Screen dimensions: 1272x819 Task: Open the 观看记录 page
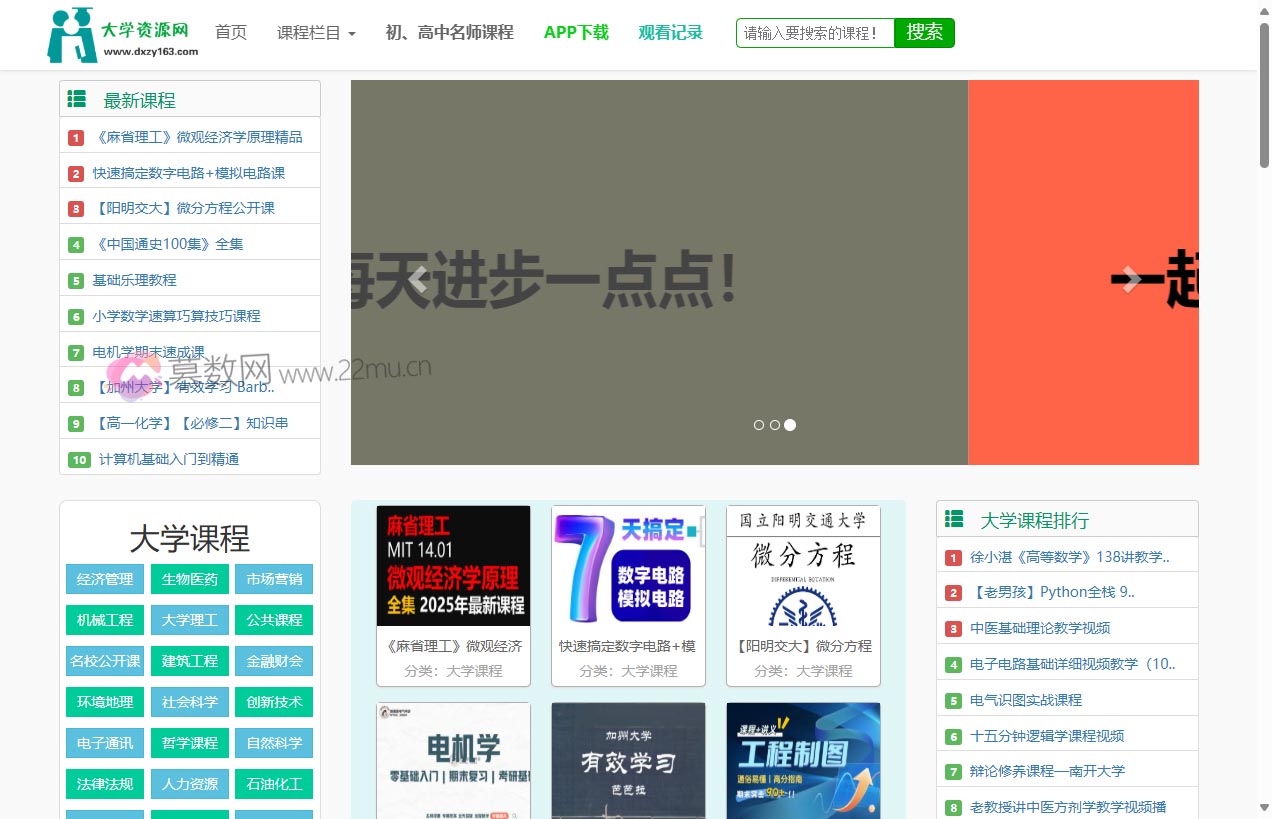[x=669, y=32]
